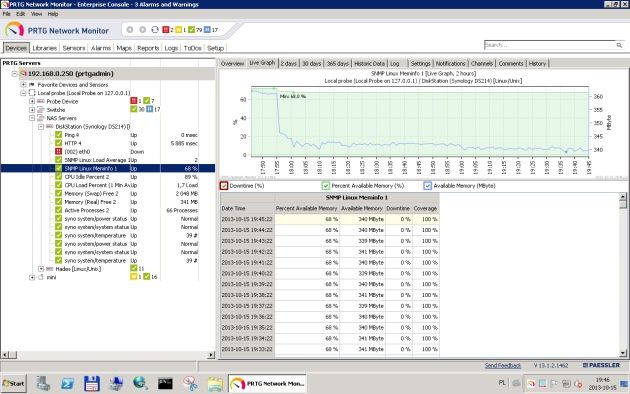Click the Hades green sensor count icon
630x394 pixels.
tap(134, 268)
